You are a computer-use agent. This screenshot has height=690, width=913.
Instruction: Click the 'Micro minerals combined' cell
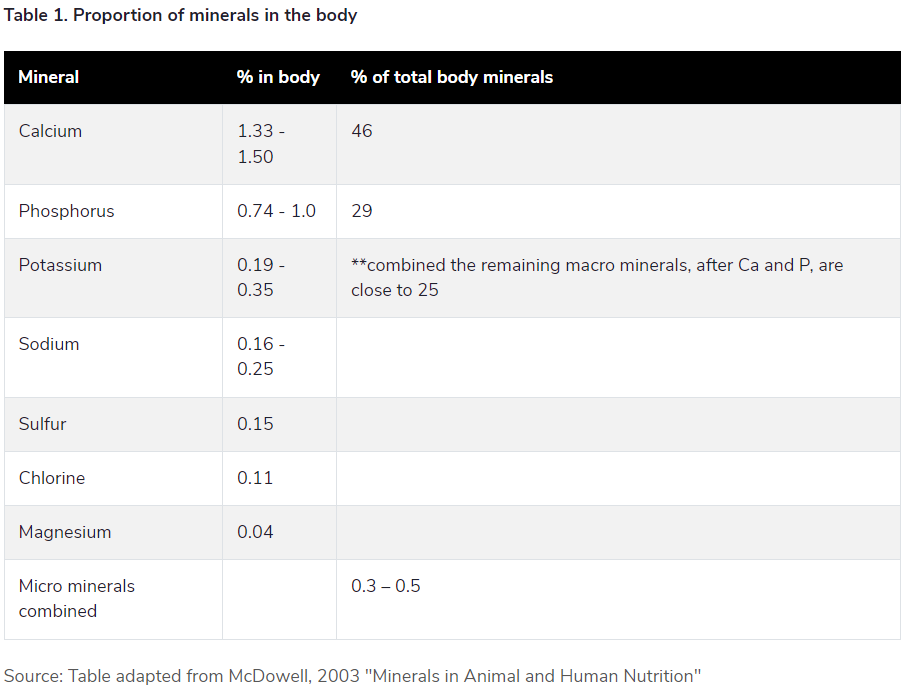76,598
